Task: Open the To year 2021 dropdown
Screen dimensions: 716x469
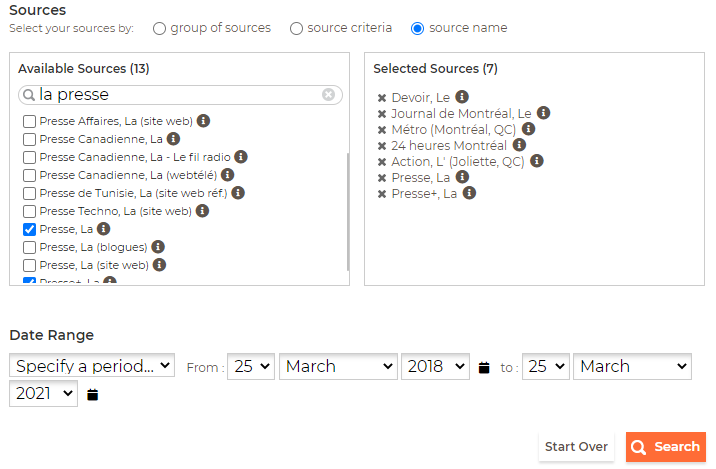Action: (43, 393)
